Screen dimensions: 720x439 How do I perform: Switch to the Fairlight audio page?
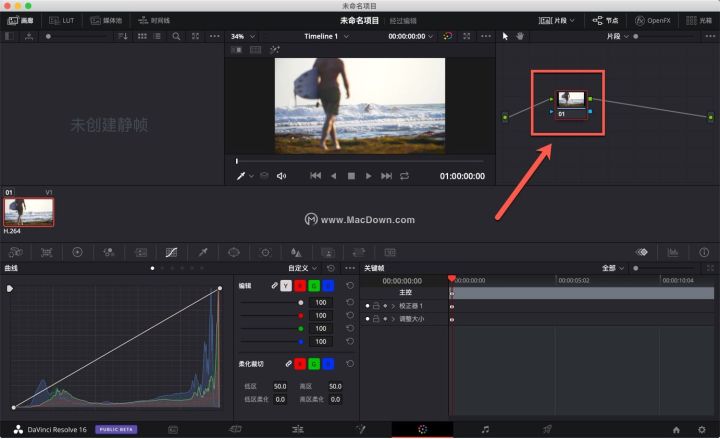[x=485, y=430]
